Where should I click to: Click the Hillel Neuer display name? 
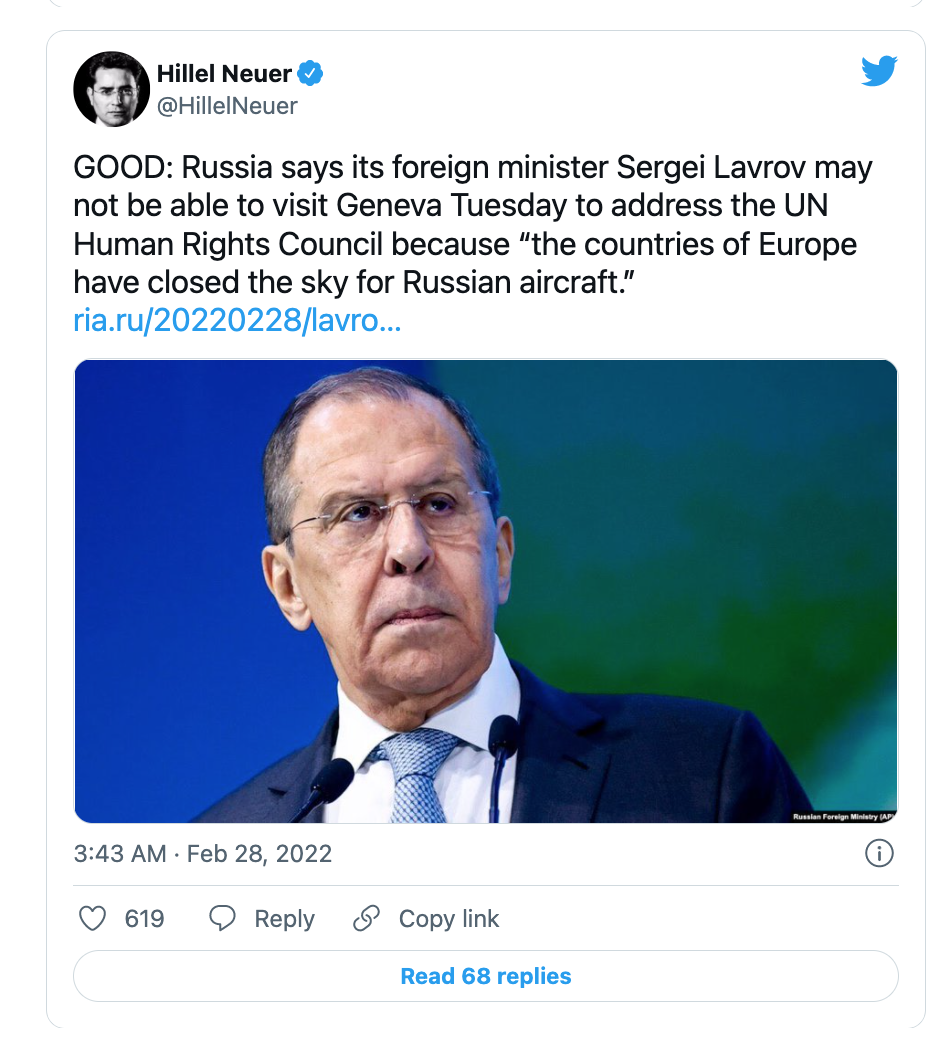tap(224, 74)
